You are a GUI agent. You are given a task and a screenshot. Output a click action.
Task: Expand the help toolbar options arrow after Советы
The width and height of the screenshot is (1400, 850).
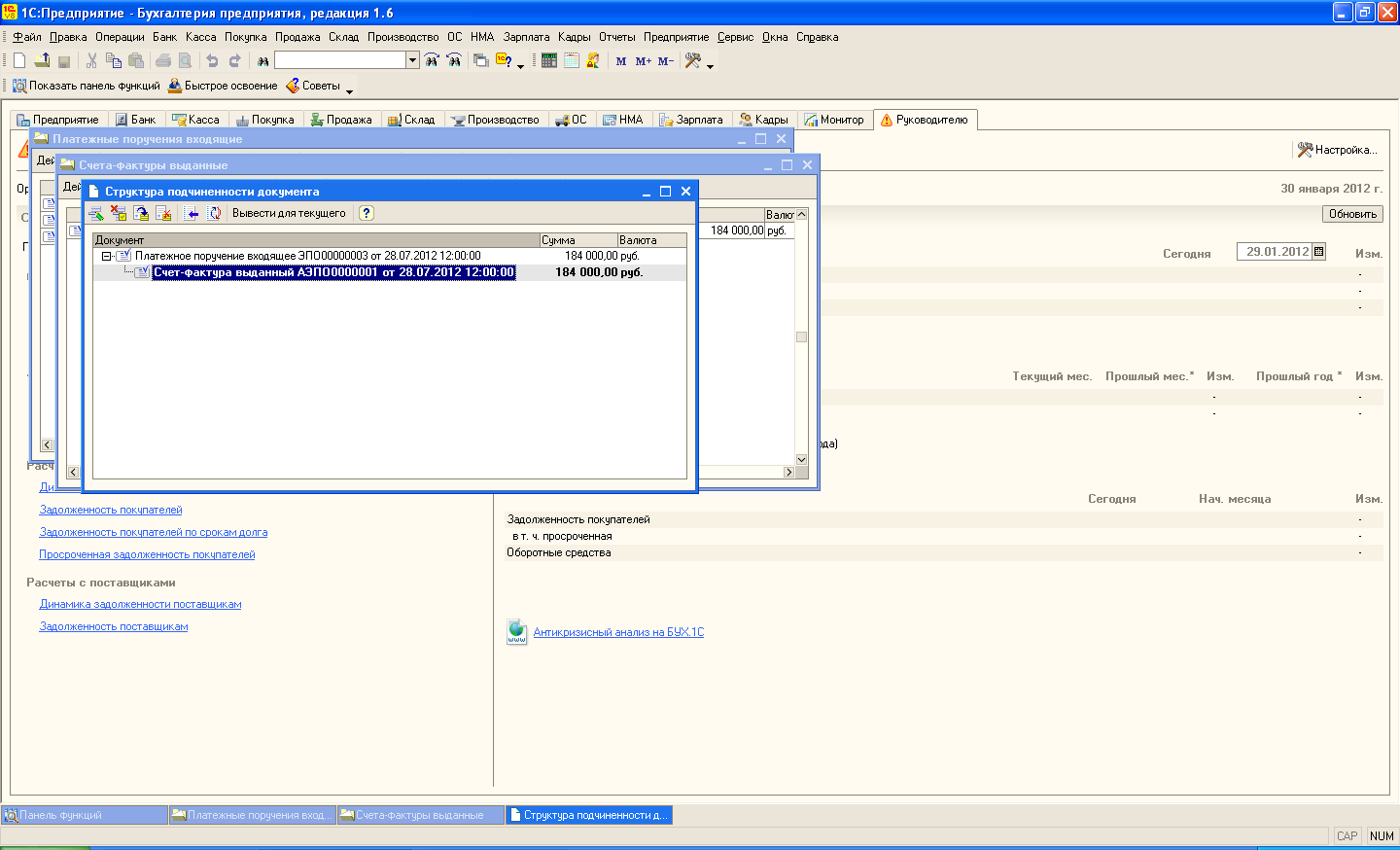(x=349, y=89)
